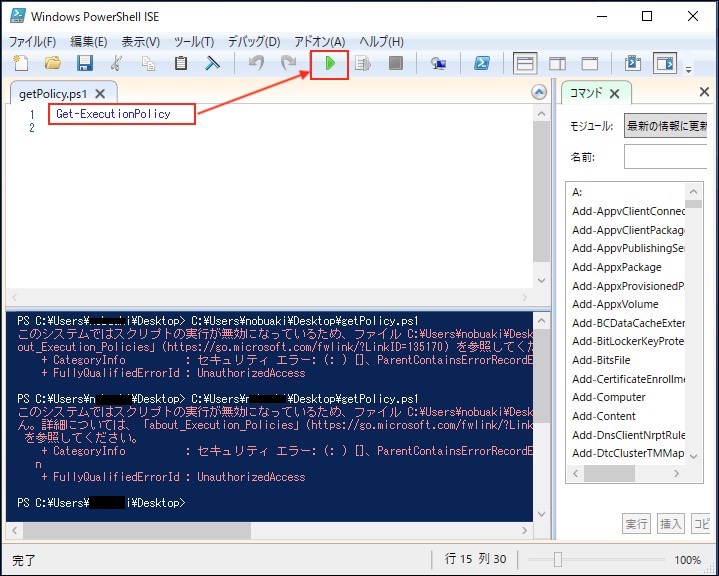
Task: Click console pane scrollbar up arrow
Action: [542, 321]
